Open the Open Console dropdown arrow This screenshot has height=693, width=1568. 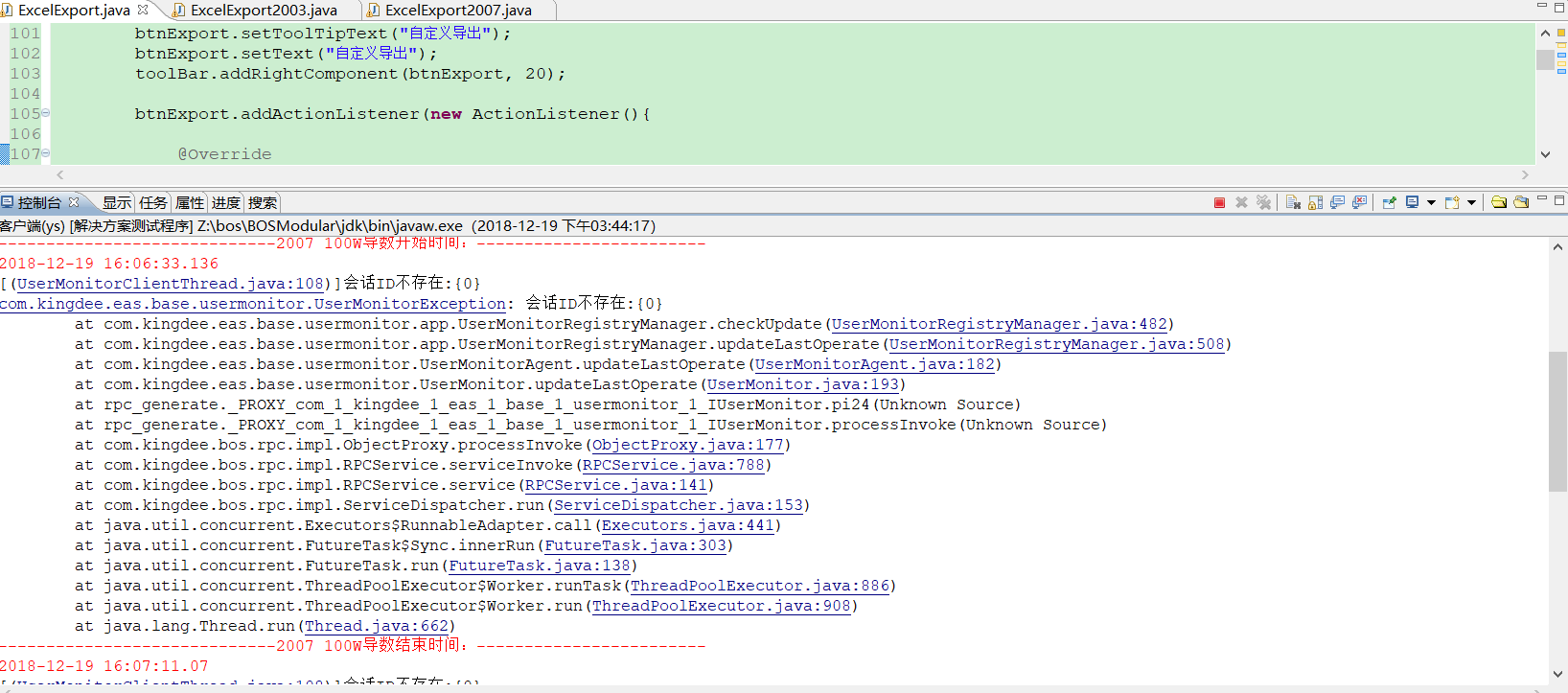(1471, 202)
